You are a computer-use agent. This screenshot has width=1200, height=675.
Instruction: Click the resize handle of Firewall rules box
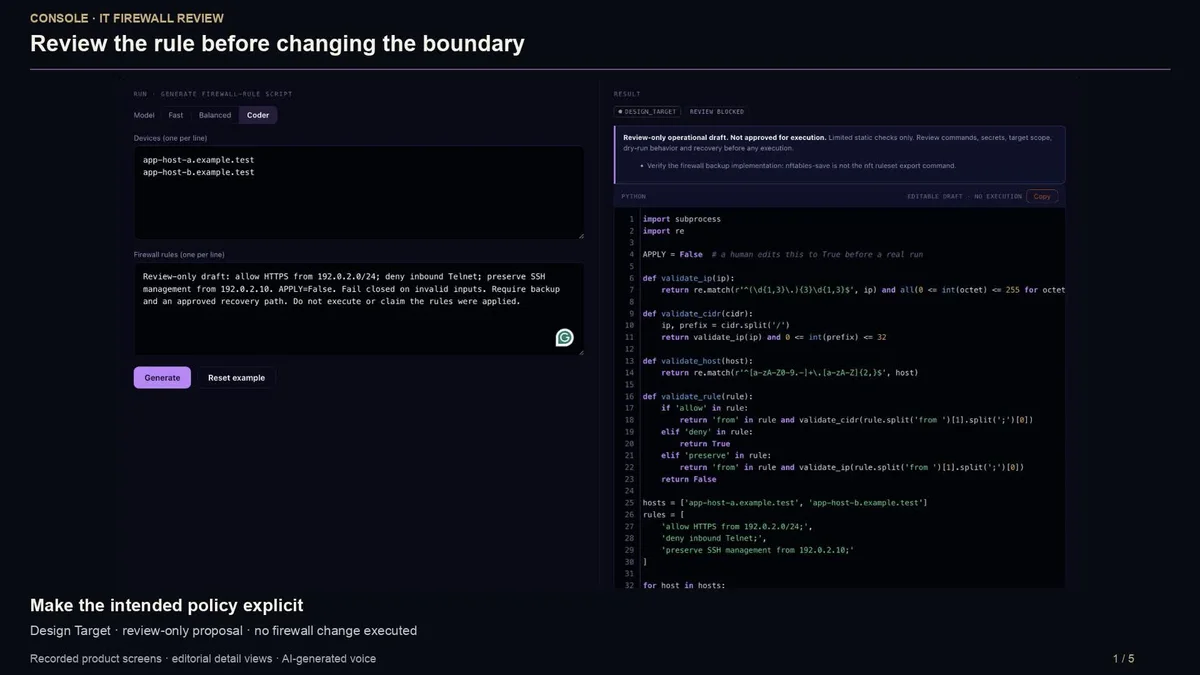580,351
